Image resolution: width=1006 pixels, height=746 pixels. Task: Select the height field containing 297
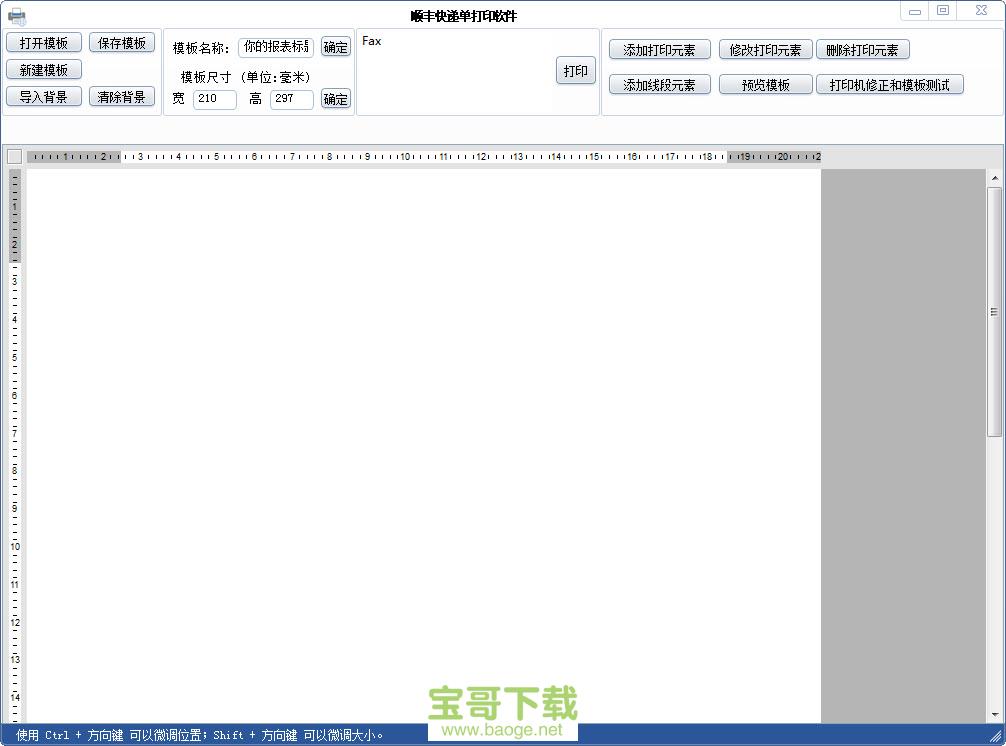coord(291,98)
